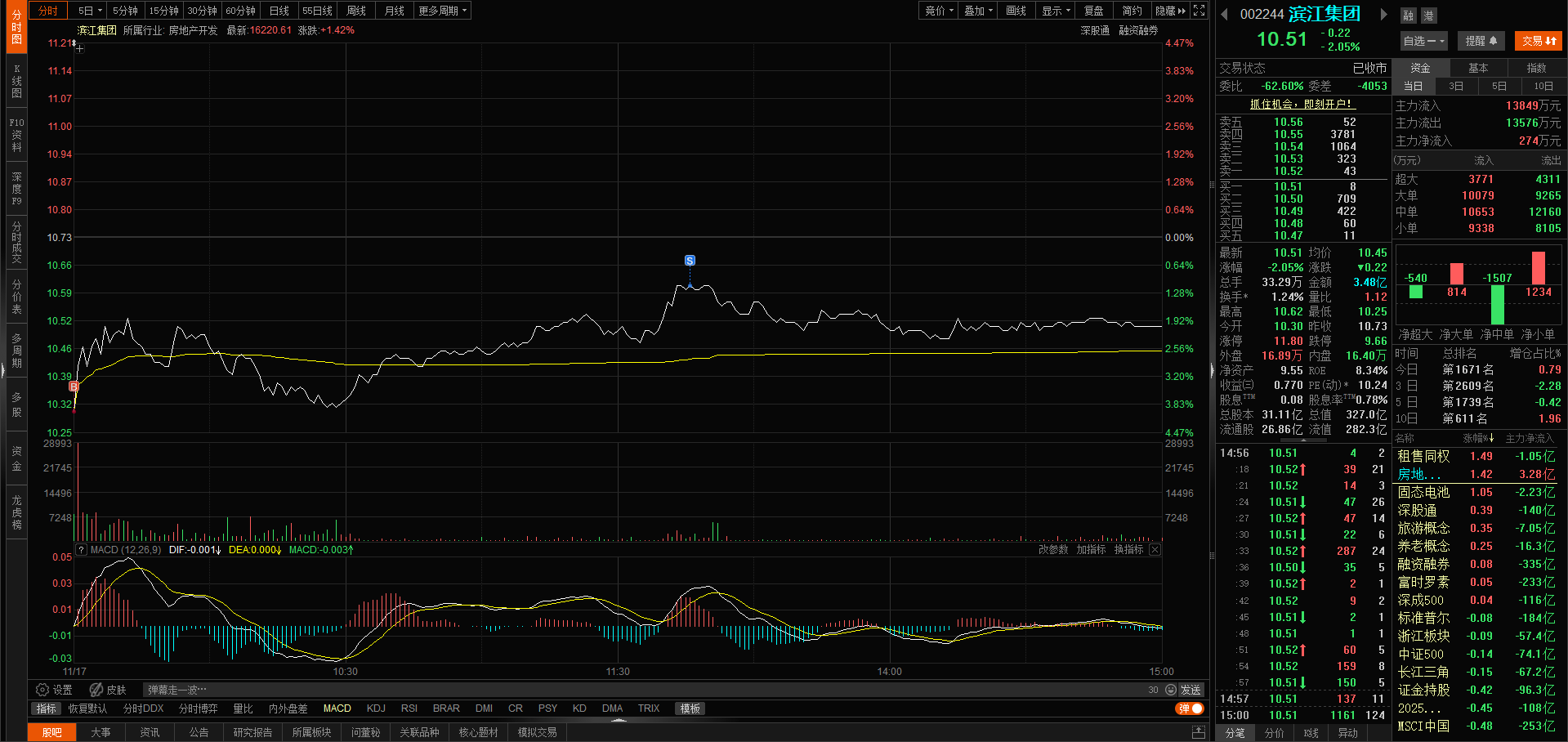Image resolution: width=1568 pixels, height=742 pixels.
Task: Type in the 弹幕走一波 comment field
Action: point(646,690)
